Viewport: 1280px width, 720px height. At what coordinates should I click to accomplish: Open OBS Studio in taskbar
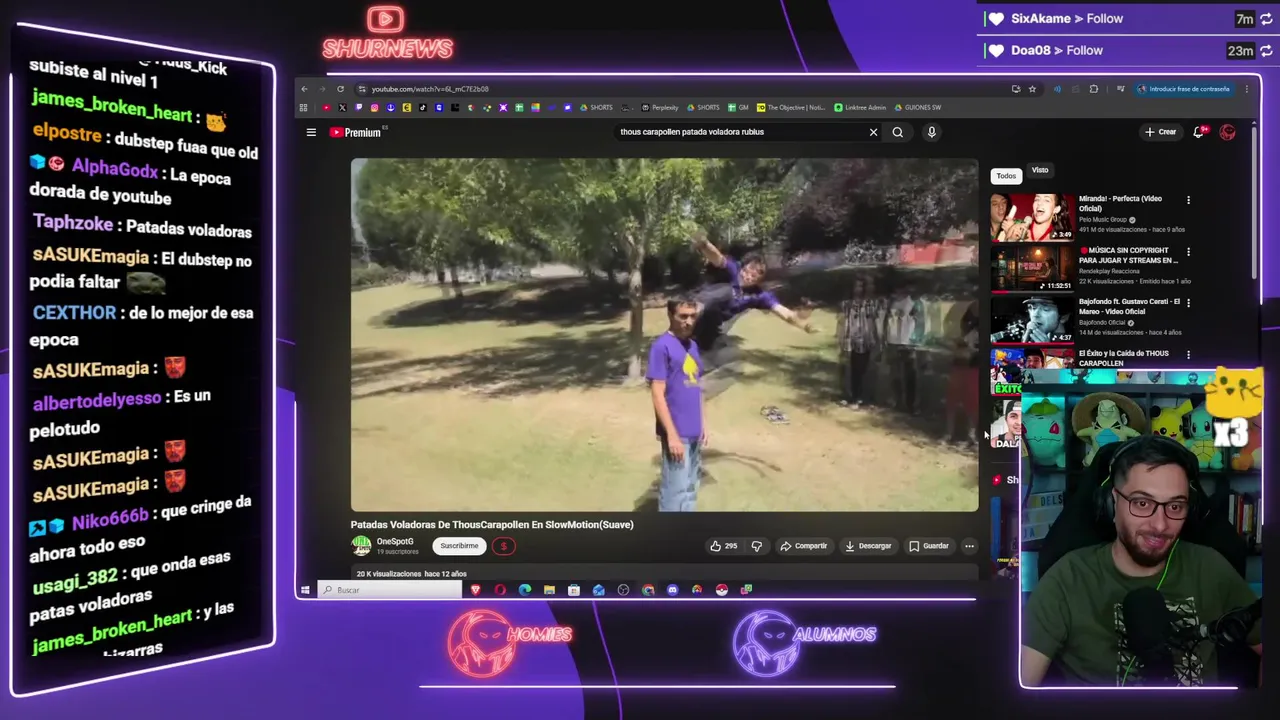pyautogui.click(x=623, y=590)
